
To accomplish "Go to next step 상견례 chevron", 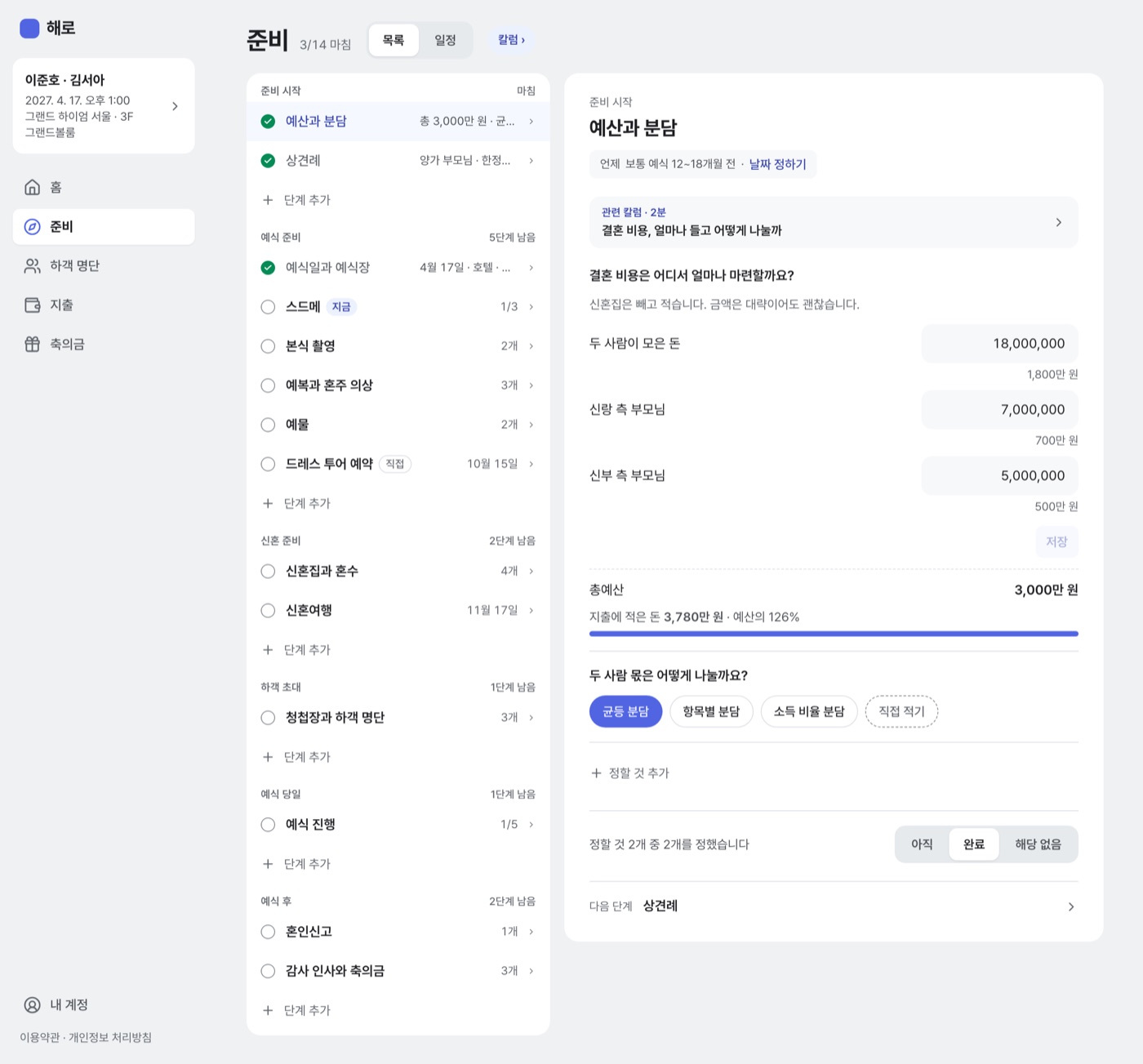I will tap(1070, 906).
